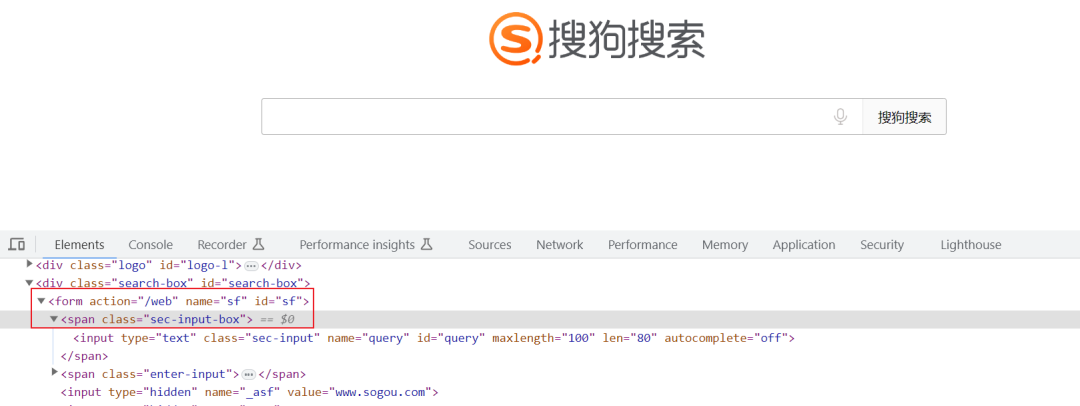Collapse the sec-input-box span node
This screenshot has height=406, width=1080.
(x=54, y=320)
